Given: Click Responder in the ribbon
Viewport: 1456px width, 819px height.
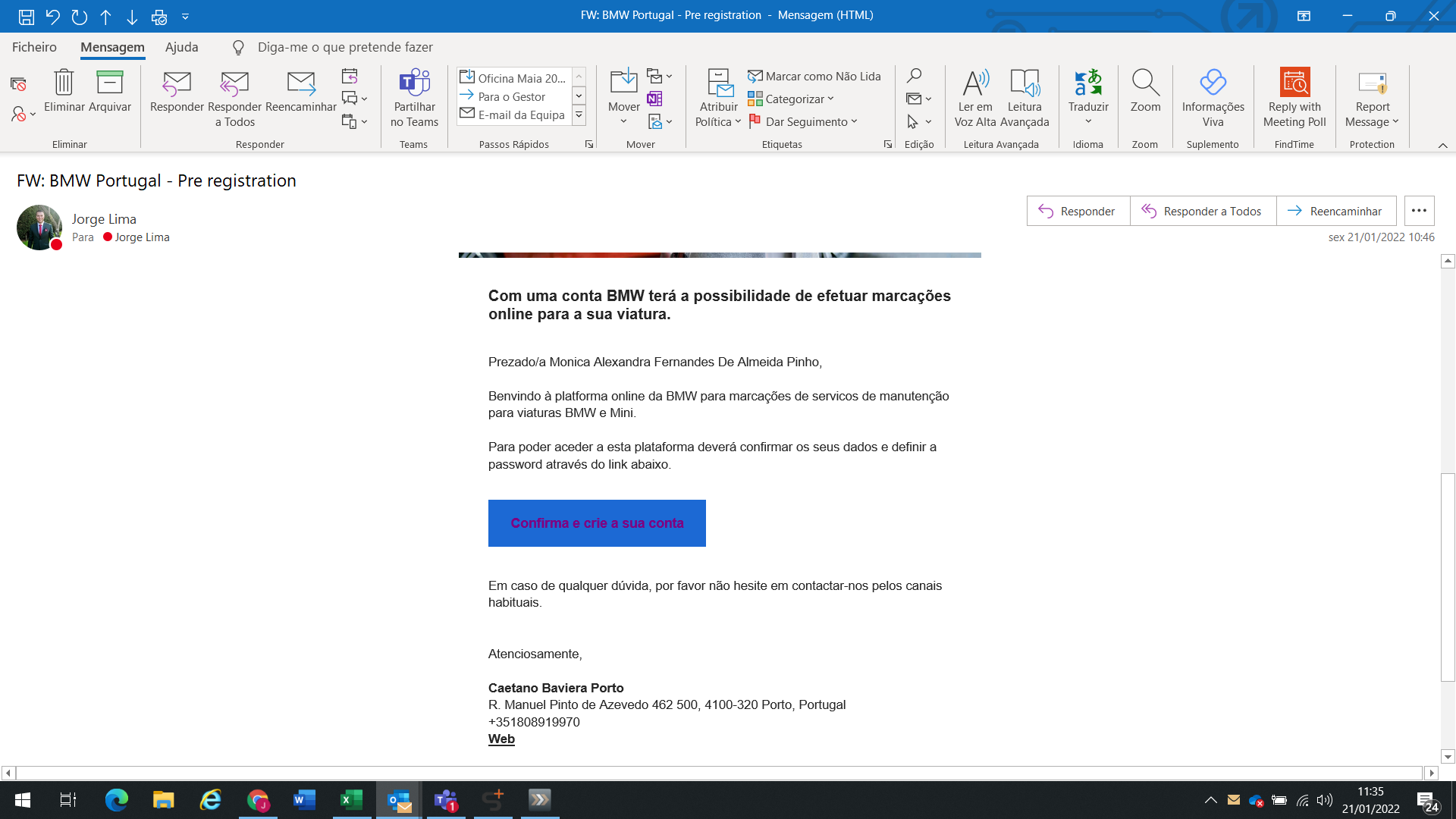Looking at the screenshot, I should click(x=177, y=92).
